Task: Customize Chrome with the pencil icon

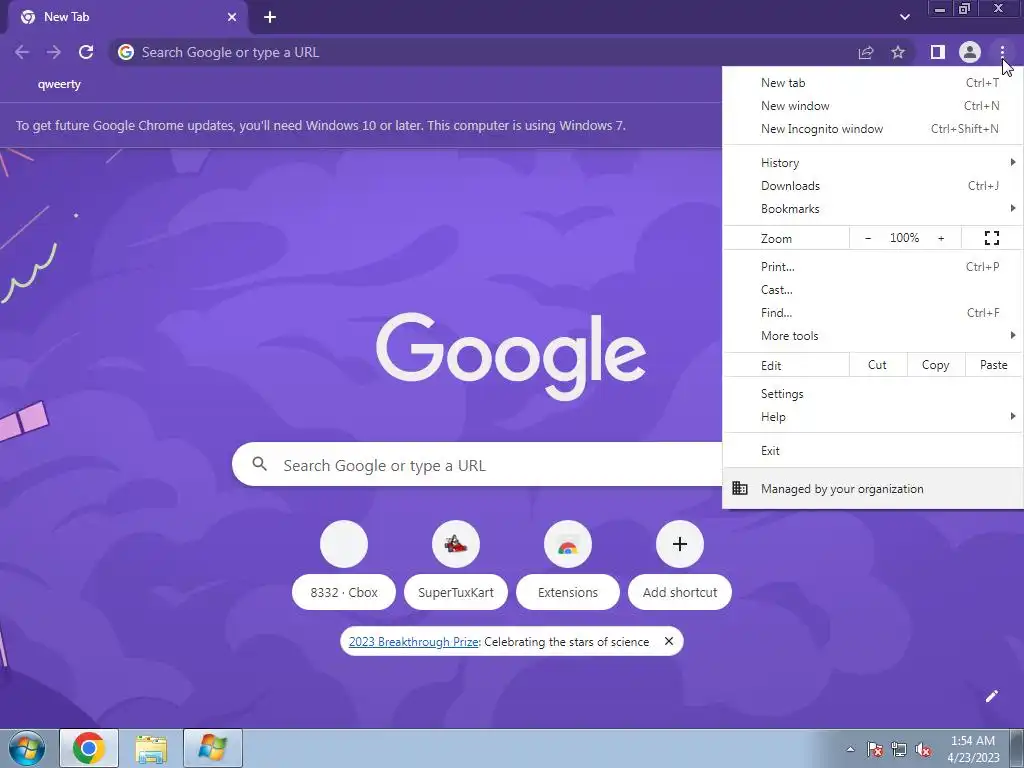Action: tap(991, 696)
